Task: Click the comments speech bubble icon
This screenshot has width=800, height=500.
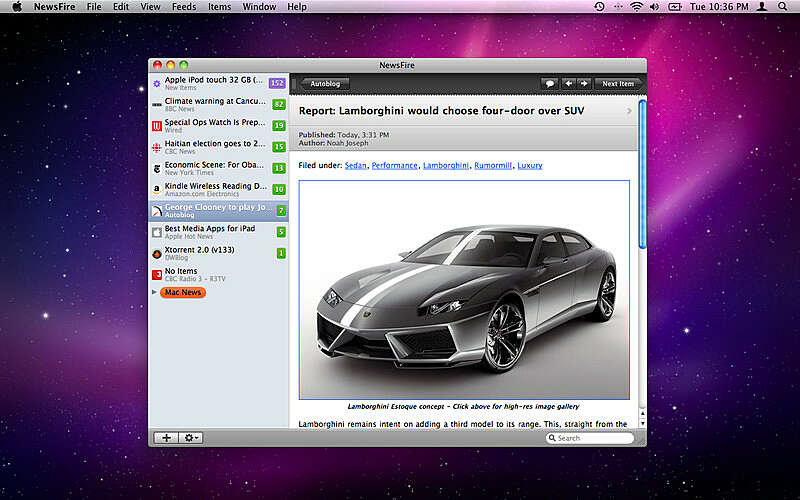Action: (x=549, y=84)
